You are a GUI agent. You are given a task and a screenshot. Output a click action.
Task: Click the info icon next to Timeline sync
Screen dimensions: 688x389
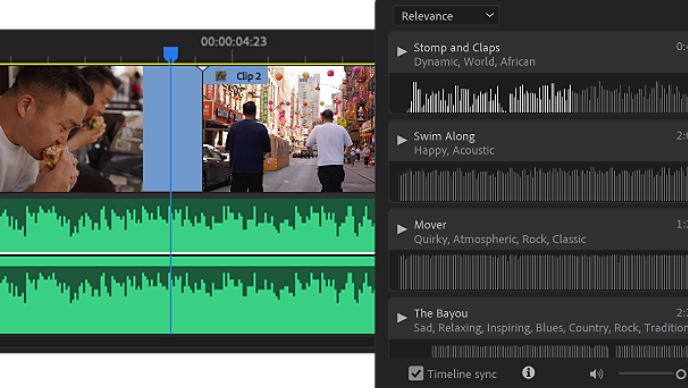coord(528,373)
